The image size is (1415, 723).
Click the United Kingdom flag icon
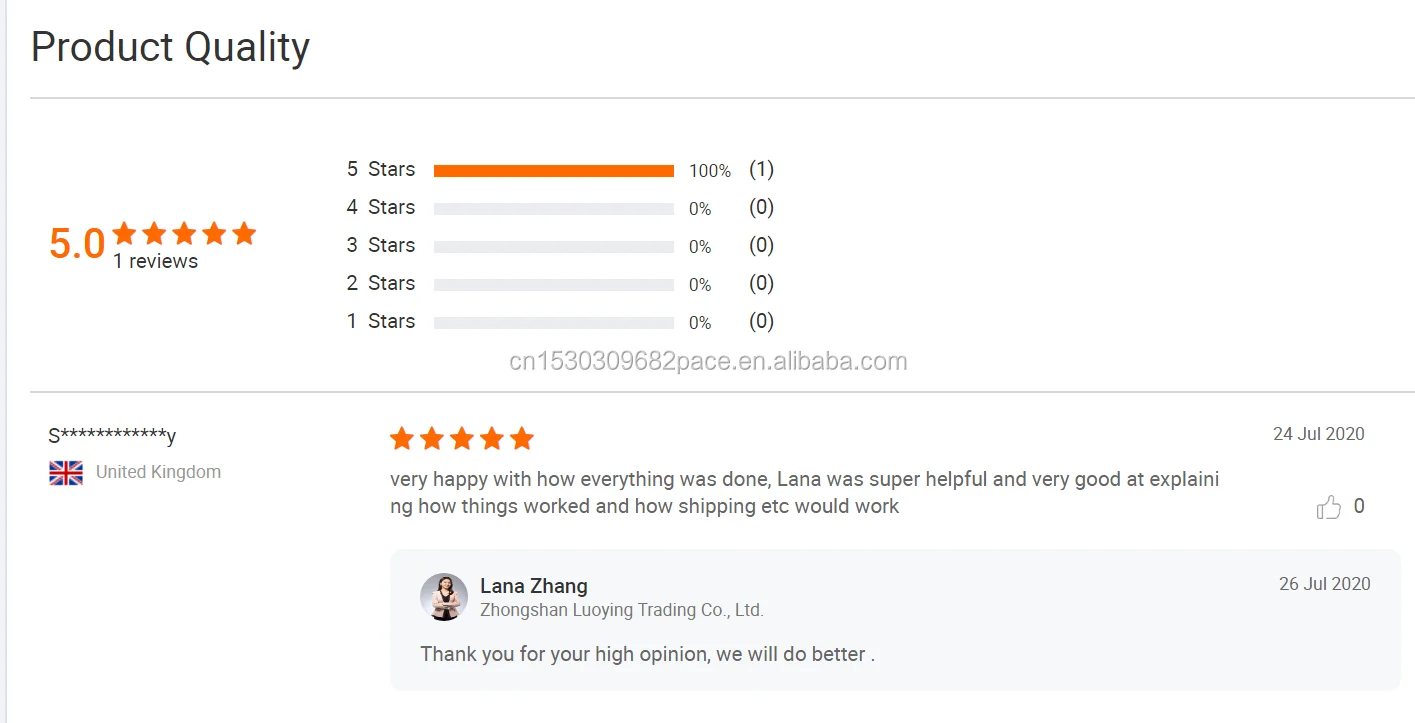tap(66, 473)
